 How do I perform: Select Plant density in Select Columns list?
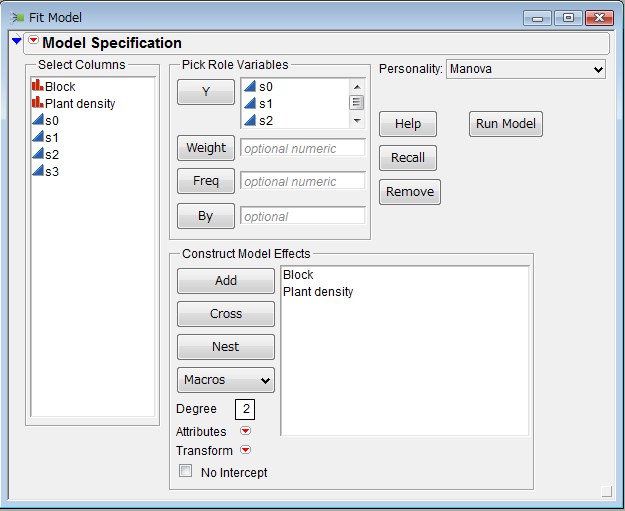[x=80, y=104]
